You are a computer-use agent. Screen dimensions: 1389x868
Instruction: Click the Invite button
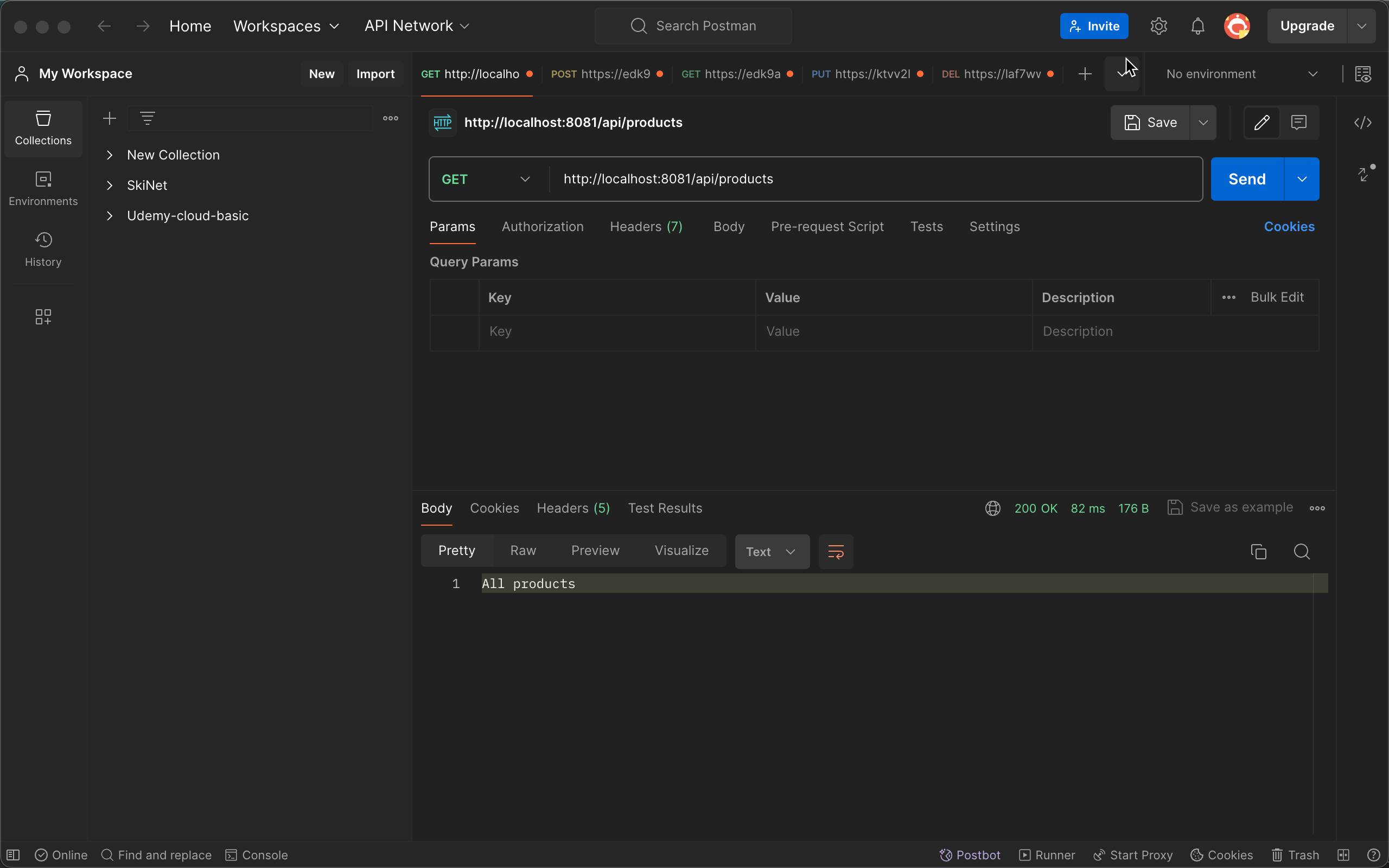tap(1094, 26)
